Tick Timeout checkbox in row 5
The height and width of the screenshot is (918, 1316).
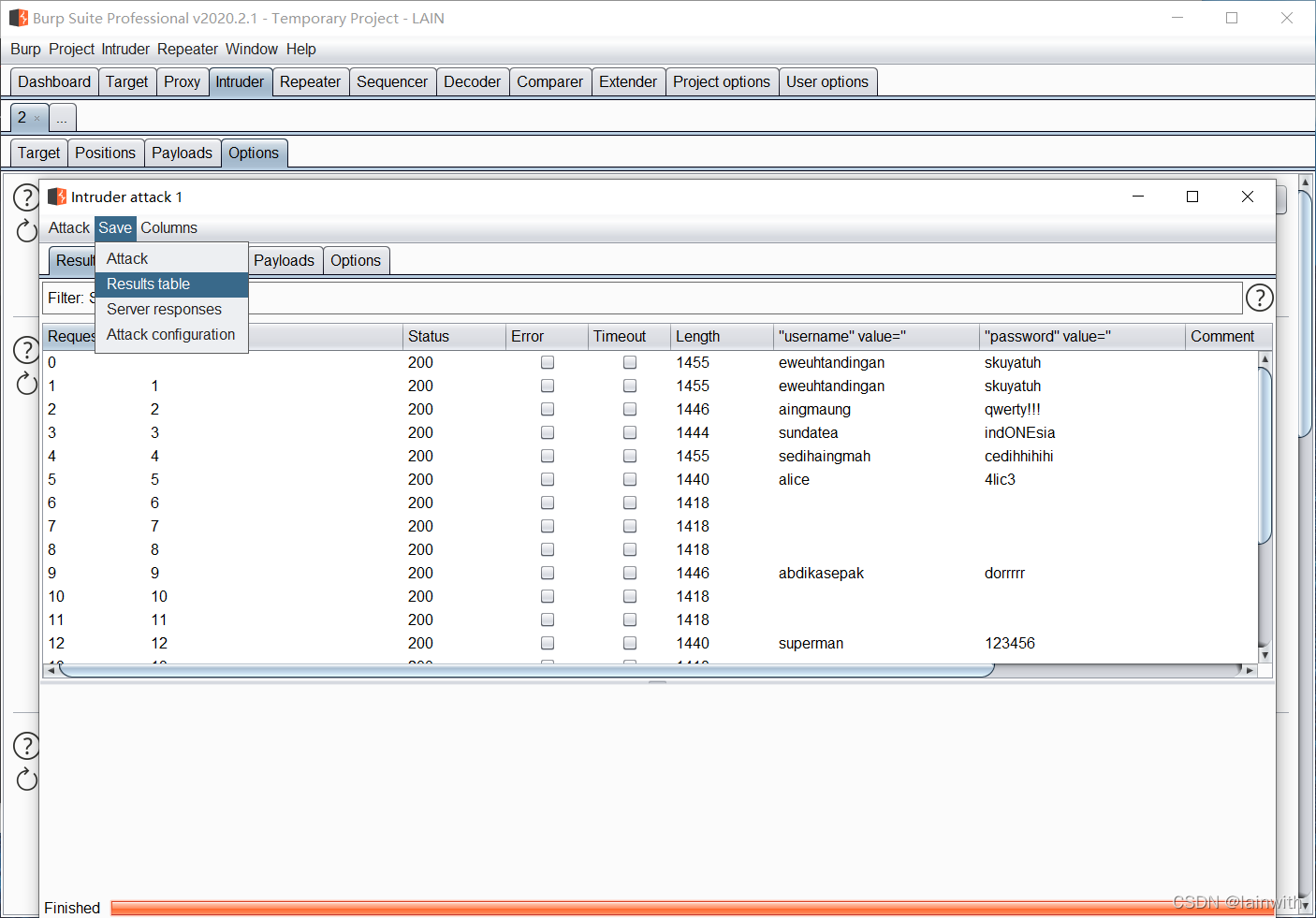[630, 479]
